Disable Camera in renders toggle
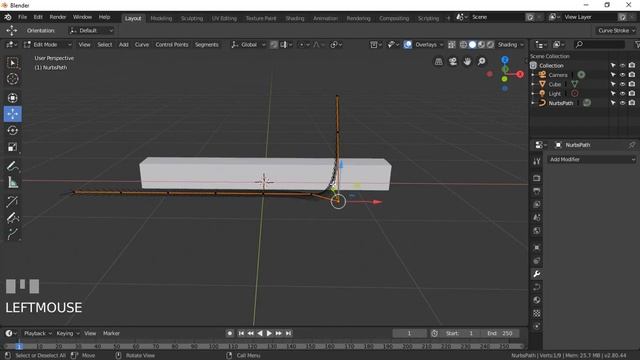This screenshot has height=360, width=640. click(x=632, y=75)
